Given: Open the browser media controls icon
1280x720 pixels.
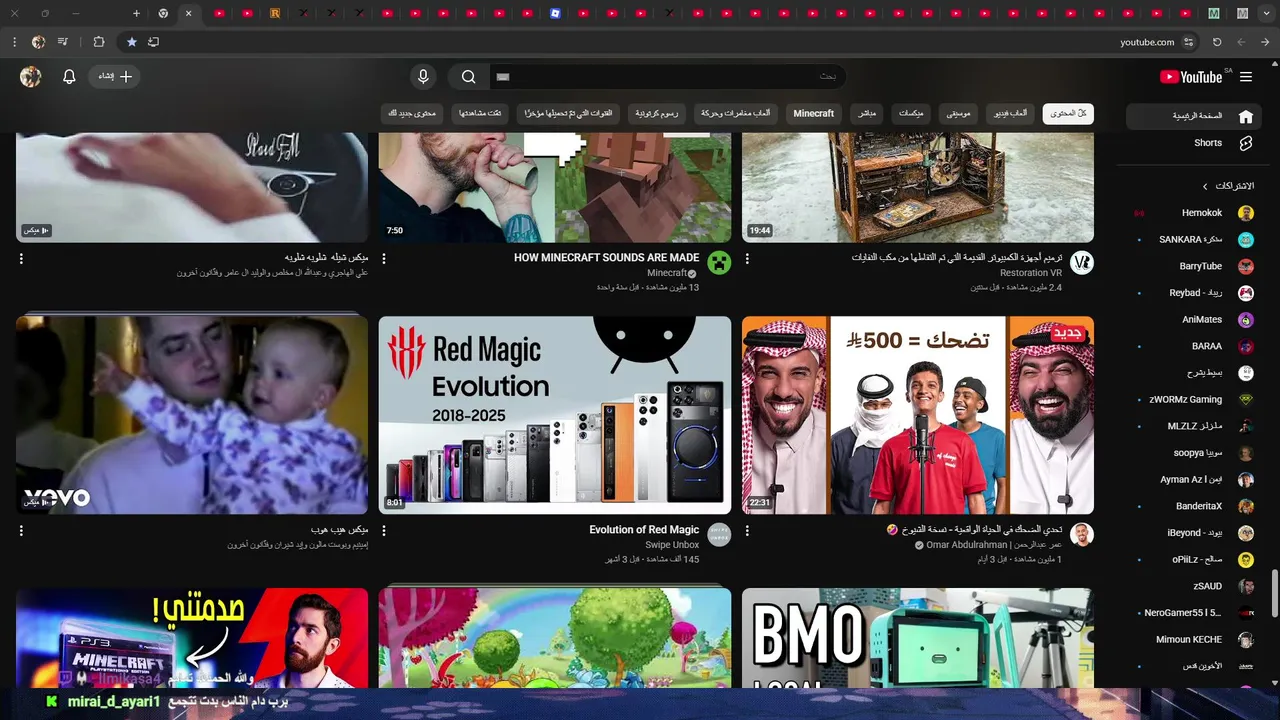Looking at the screenshot, I should click(x=63, y=42).
